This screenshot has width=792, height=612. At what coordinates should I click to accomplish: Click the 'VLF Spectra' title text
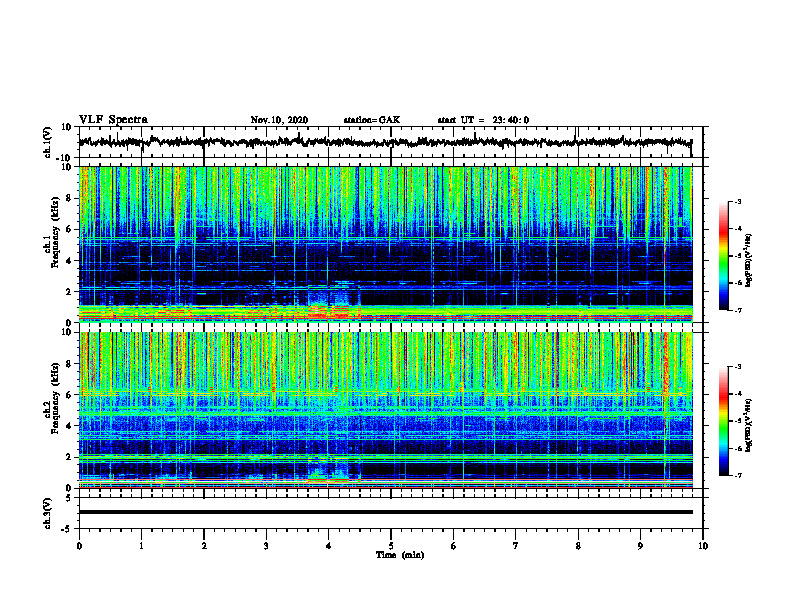click(113, 120)
